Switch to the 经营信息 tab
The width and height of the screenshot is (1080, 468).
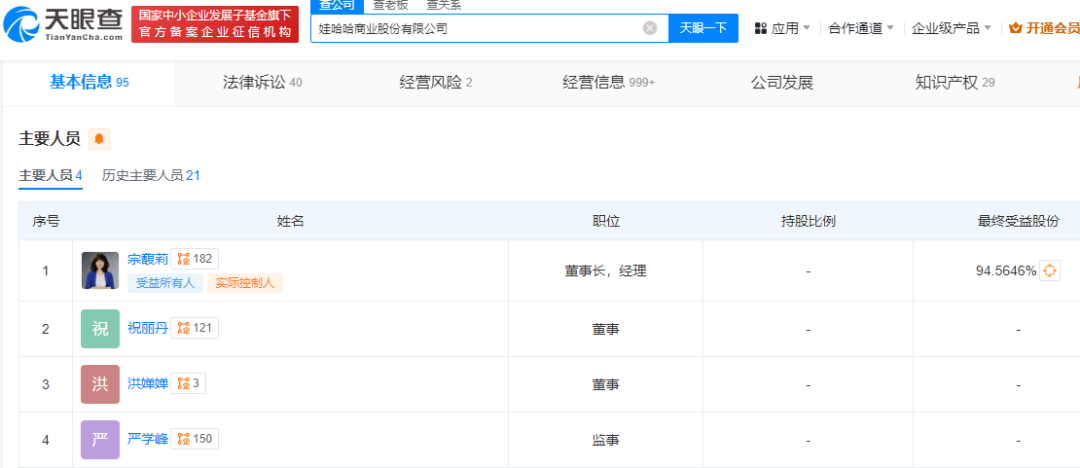609,83
